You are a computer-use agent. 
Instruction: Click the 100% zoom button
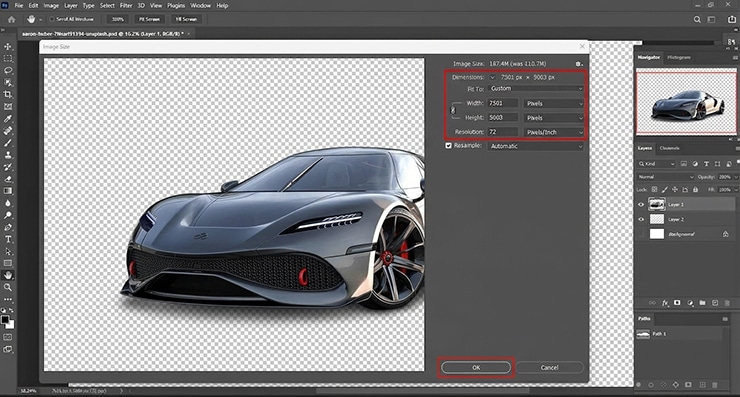118,19
